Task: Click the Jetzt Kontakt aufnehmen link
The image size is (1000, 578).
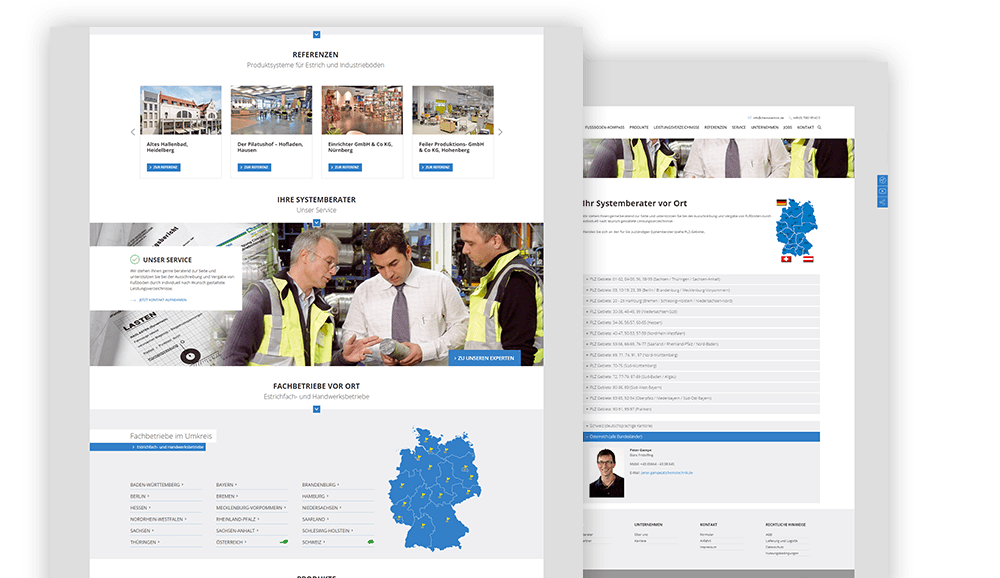Action: [x=163, y=300]
